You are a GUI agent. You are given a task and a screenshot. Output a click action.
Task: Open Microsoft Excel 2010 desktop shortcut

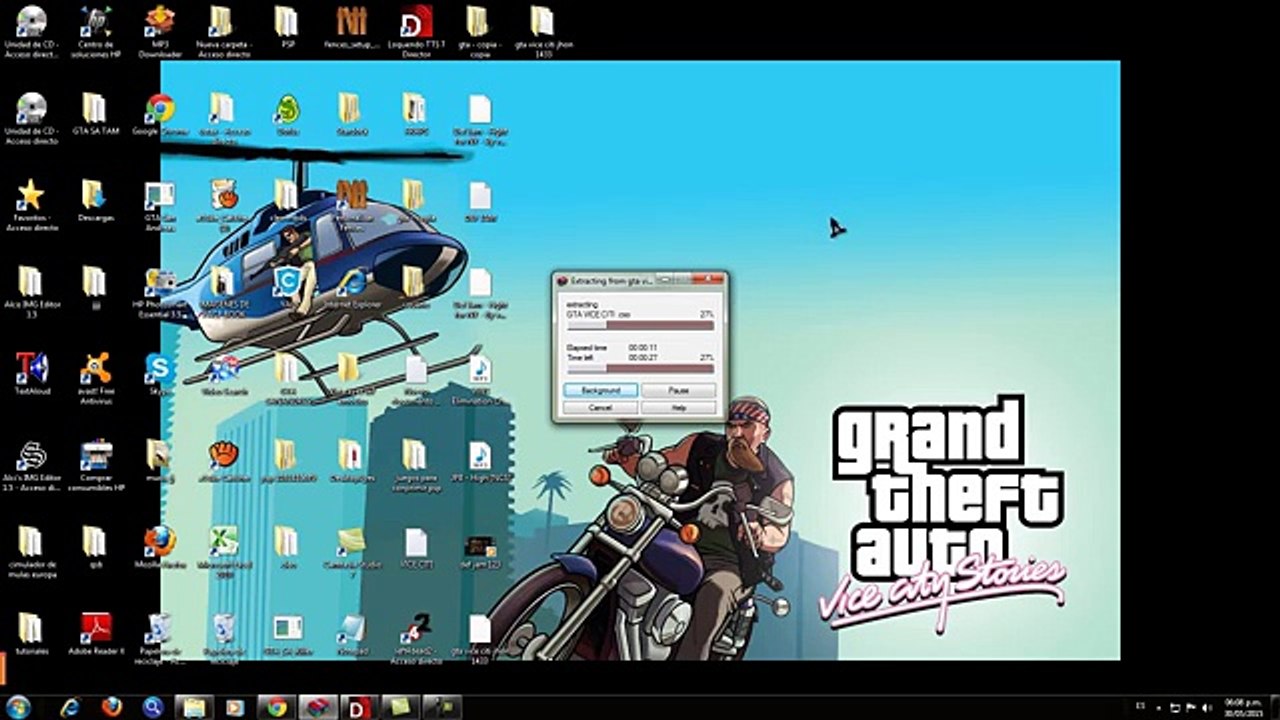(223, 551)
